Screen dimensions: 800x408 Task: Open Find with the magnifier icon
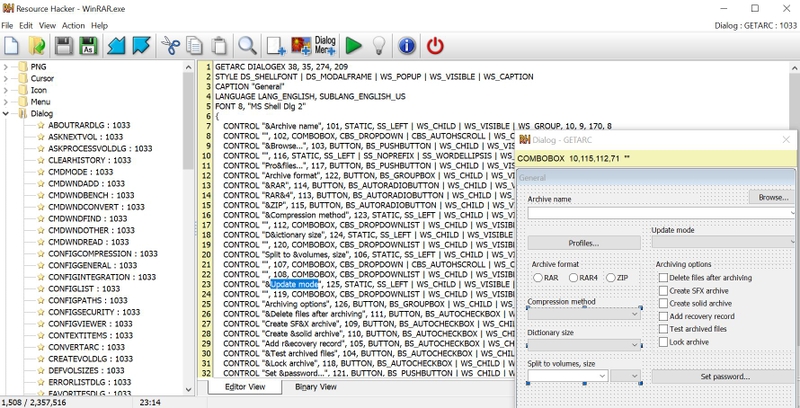247,46
